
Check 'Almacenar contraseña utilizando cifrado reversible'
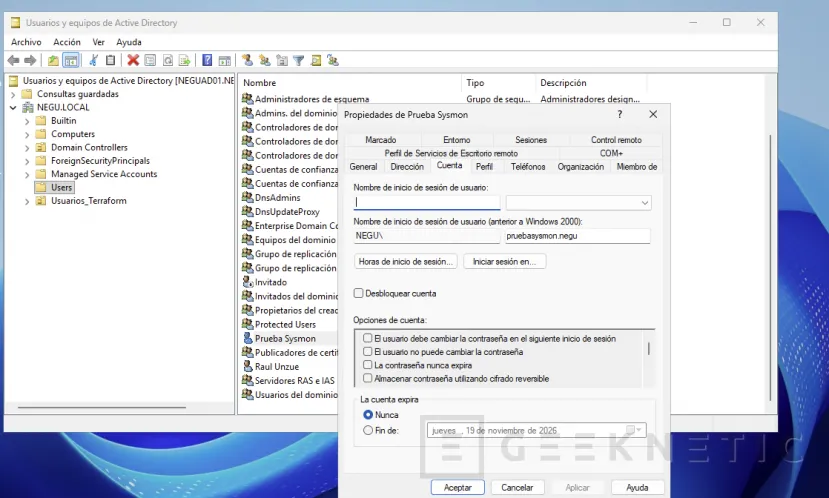(367, 378)
